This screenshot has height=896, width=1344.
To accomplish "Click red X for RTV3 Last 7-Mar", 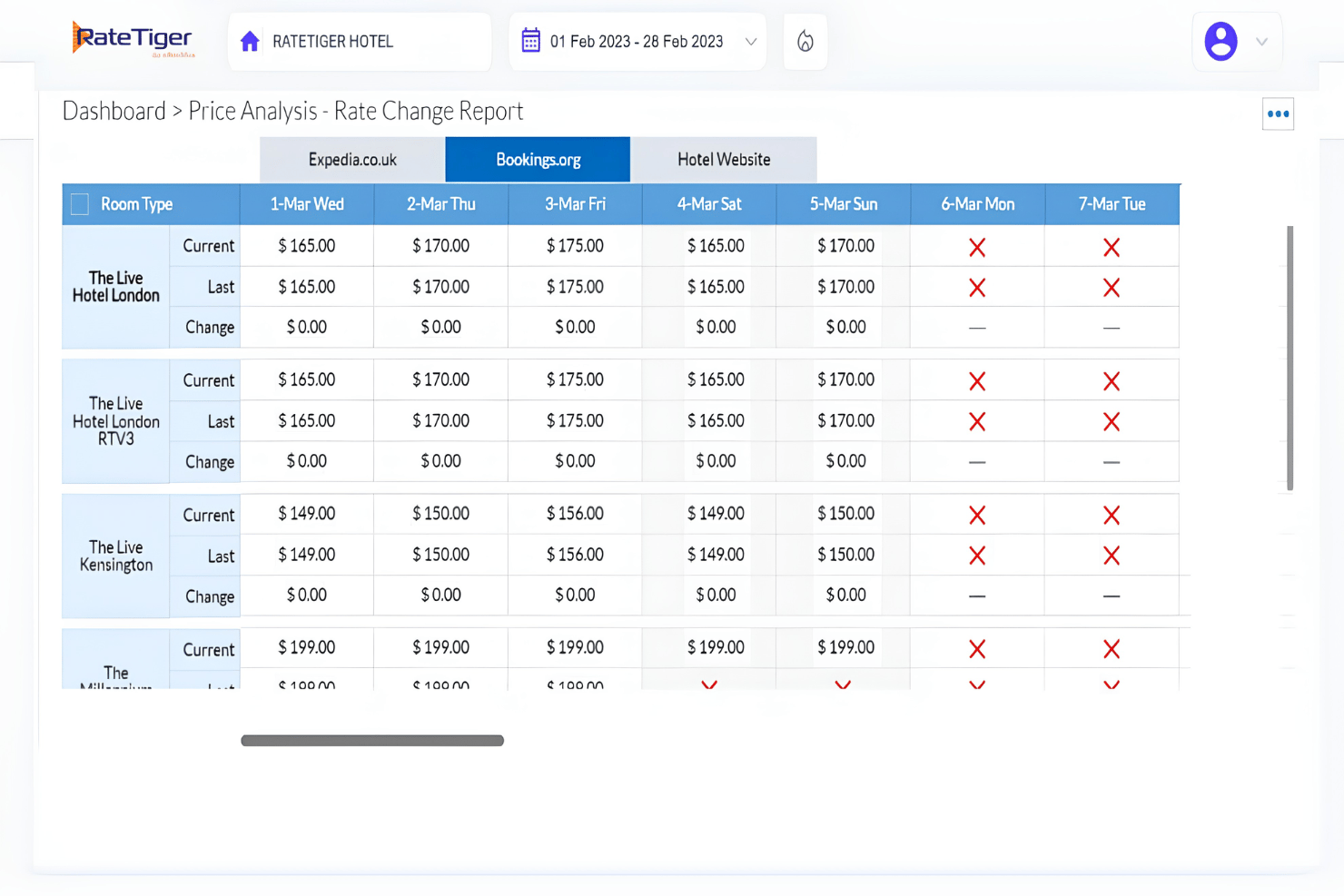I will pyautogui.click(x=1112, y=421).
